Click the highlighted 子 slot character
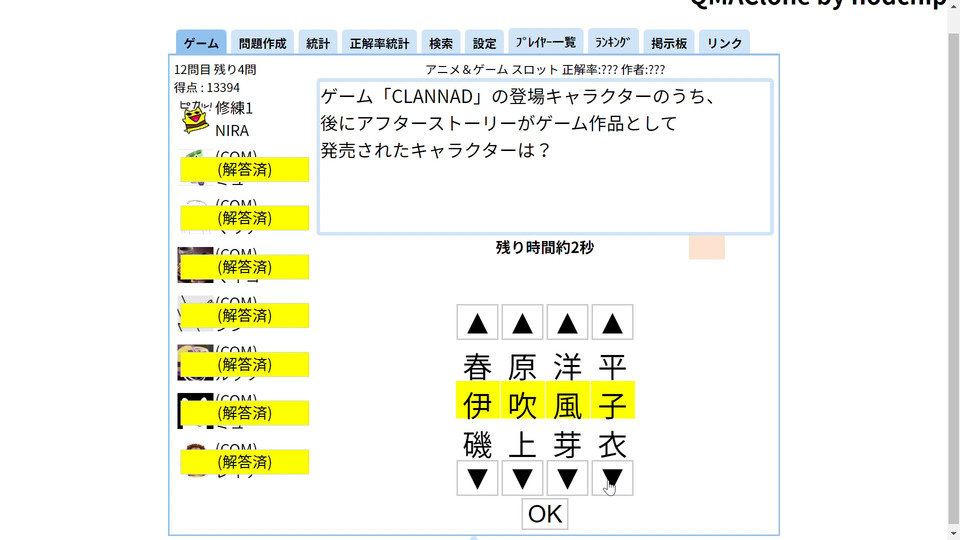960x540 pixels. click(612, 401)
